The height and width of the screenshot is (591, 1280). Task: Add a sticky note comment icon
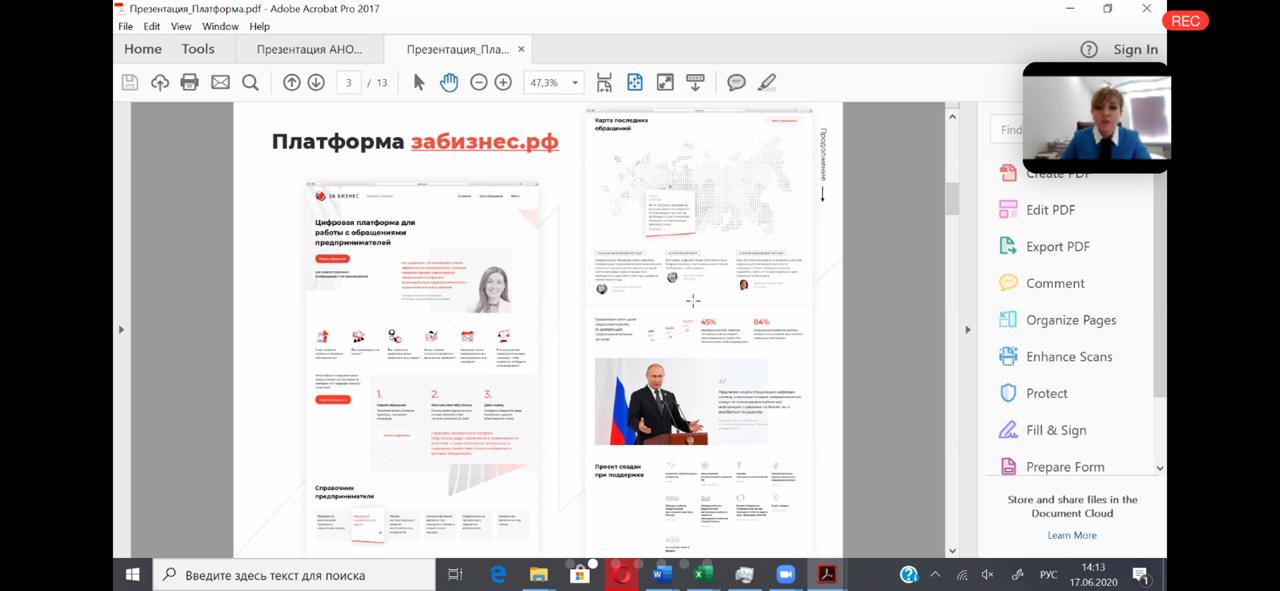click(737, 83)
